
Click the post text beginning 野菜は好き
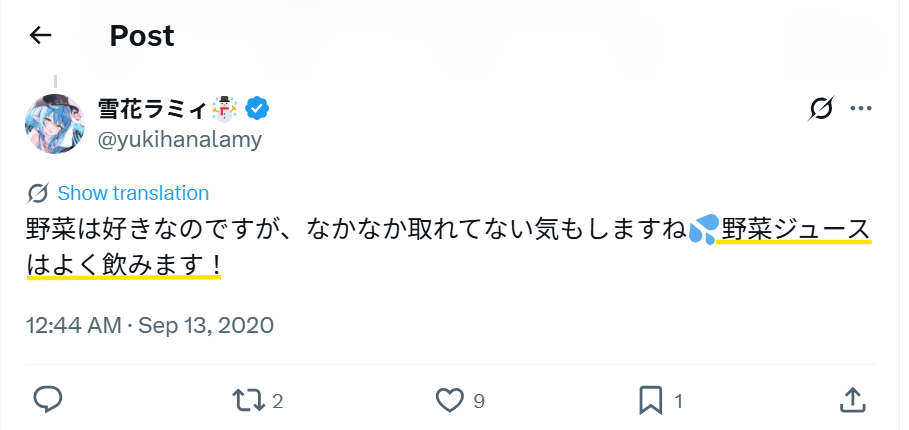[x=300, y=231]
